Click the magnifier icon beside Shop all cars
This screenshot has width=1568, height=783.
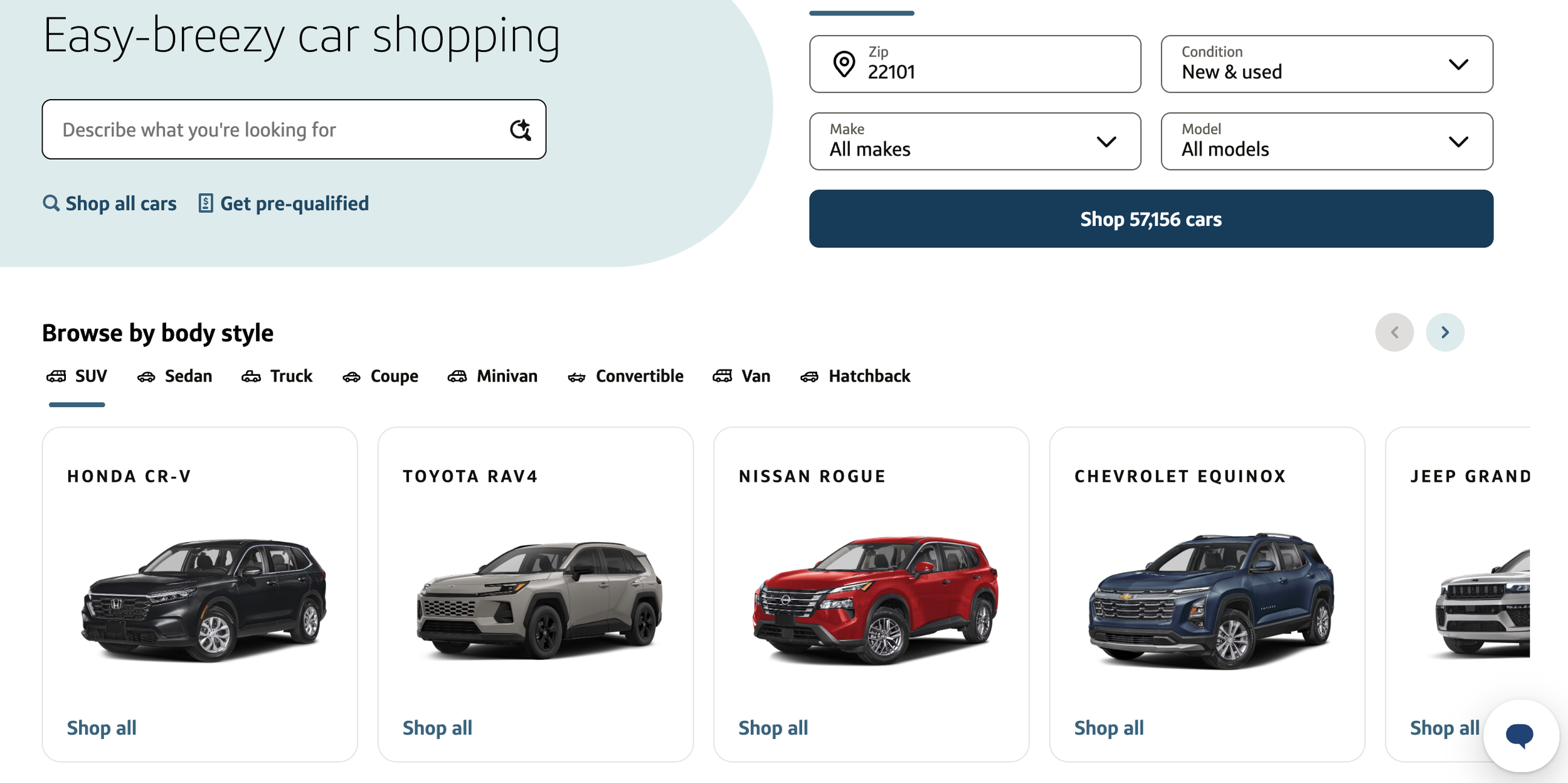point(51,203)
